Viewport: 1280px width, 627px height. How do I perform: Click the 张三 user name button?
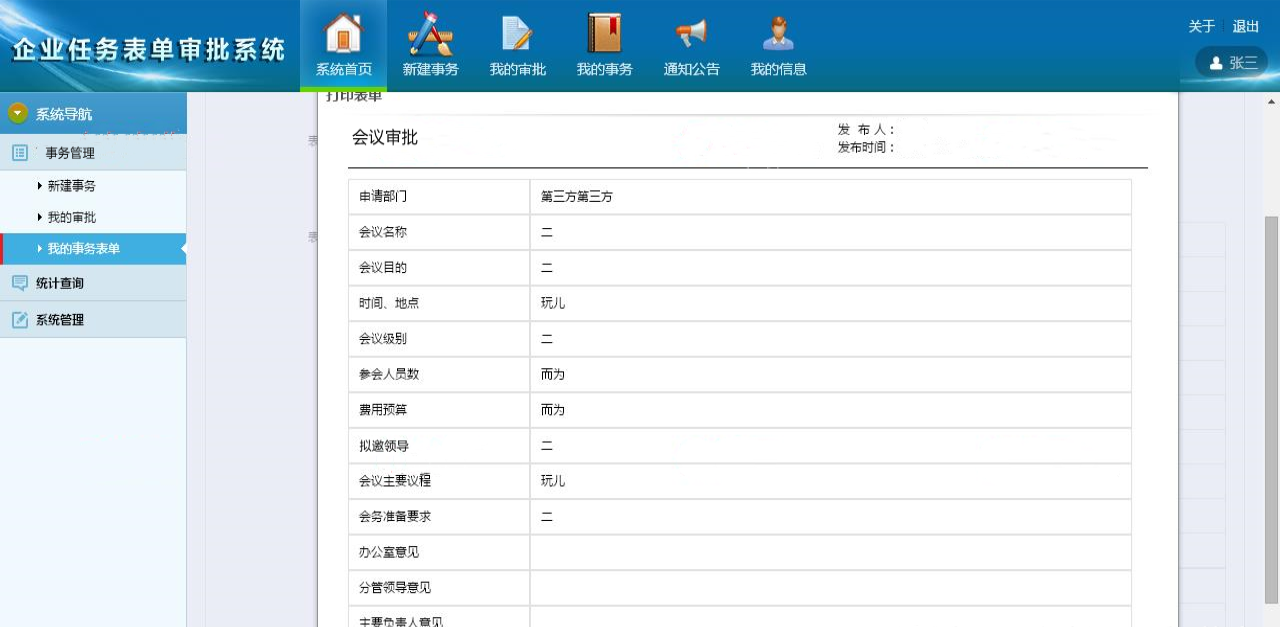click(1232, 63)
